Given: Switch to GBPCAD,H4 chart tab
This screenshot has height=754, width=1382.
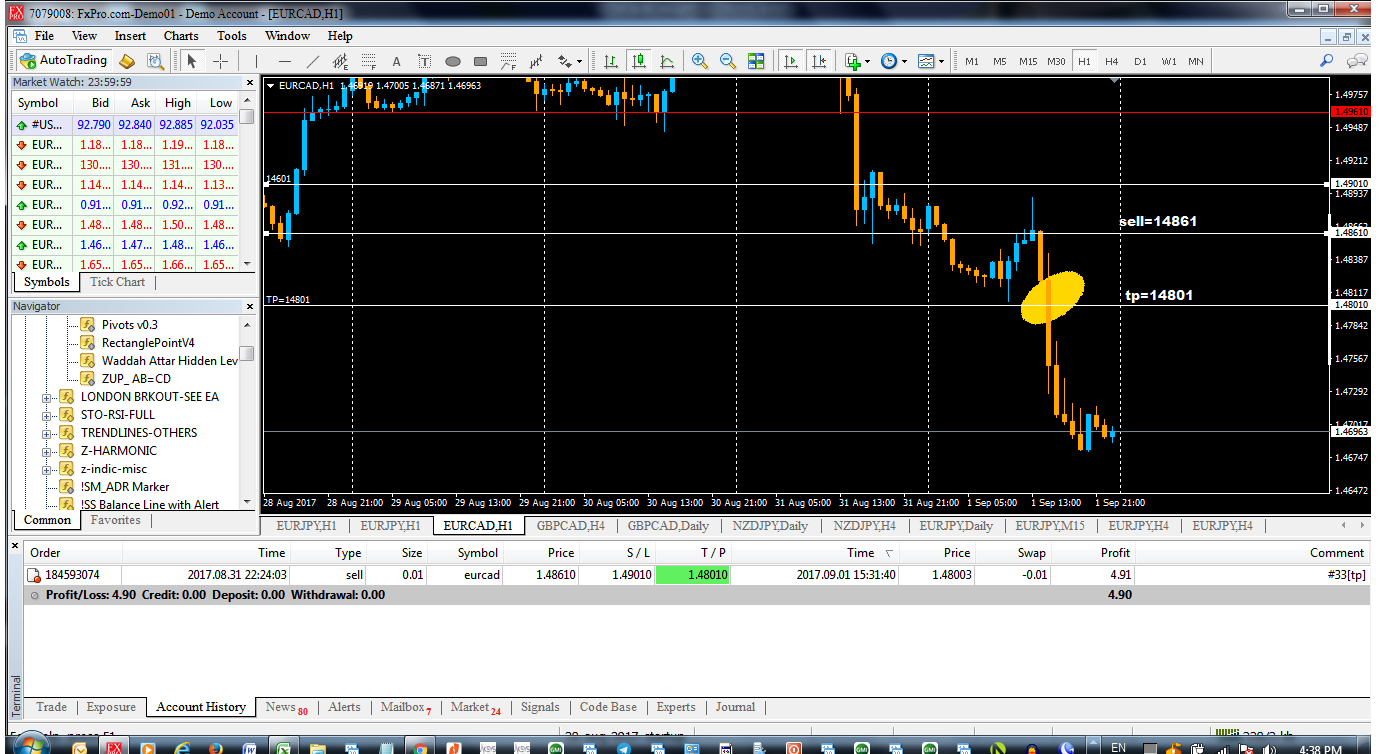Looking at the screenshot, I should tap(570, 525).
